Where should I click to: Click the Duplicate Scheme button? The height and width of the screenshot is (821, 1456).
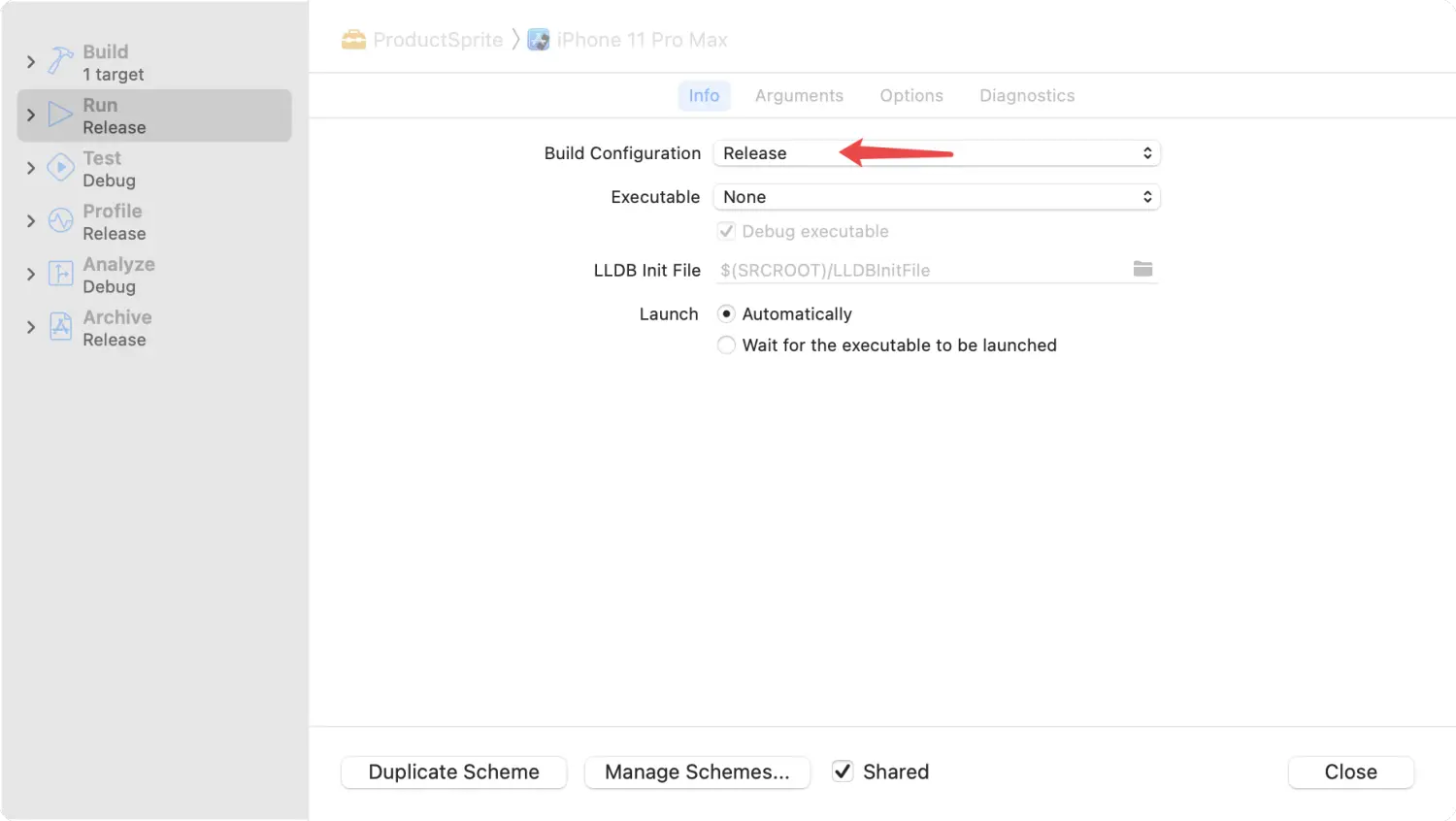453,772
